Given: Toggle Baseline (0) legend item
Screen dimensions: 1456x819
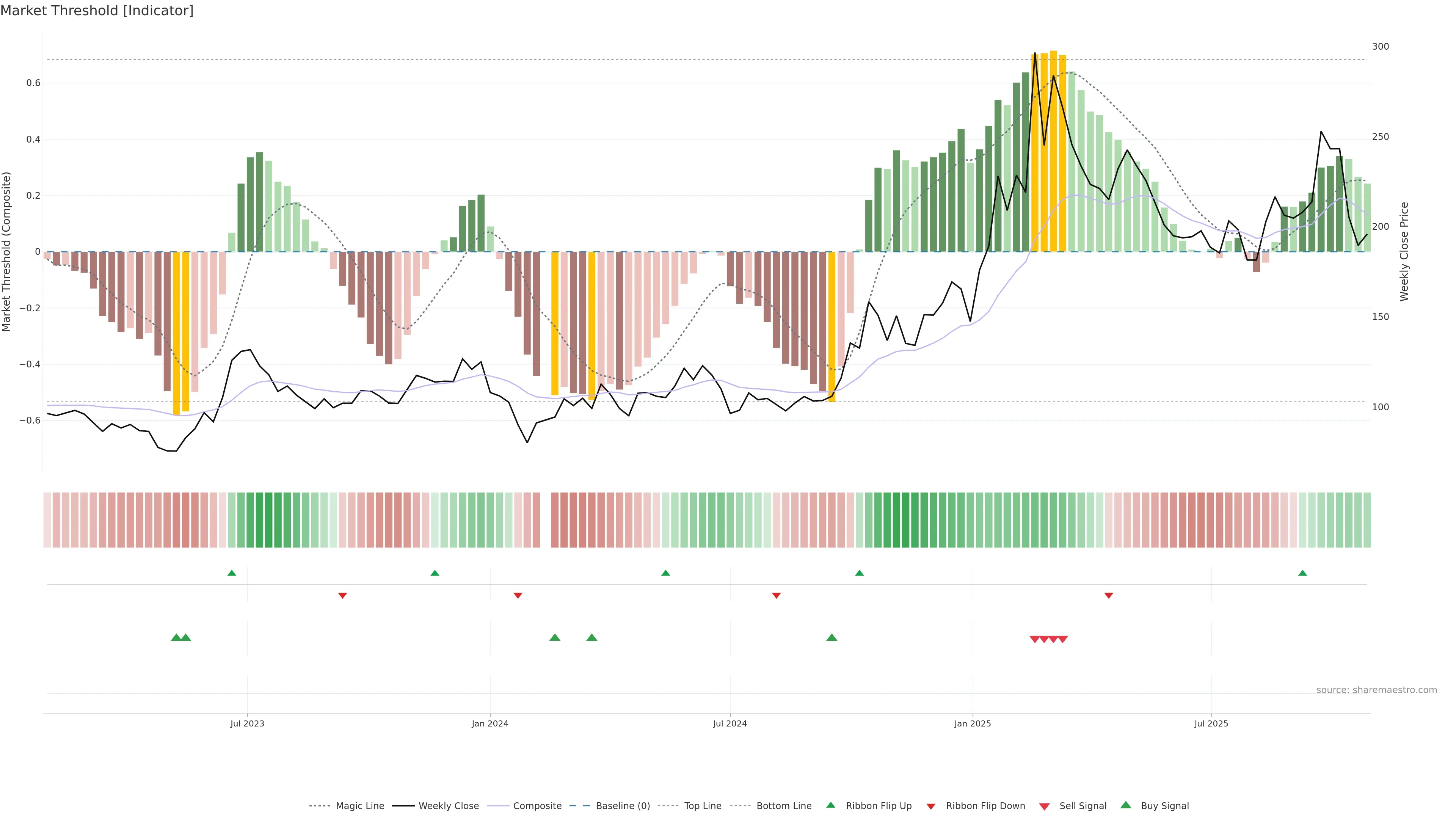Looking at the screenshot, I should (x=623, y=806).
